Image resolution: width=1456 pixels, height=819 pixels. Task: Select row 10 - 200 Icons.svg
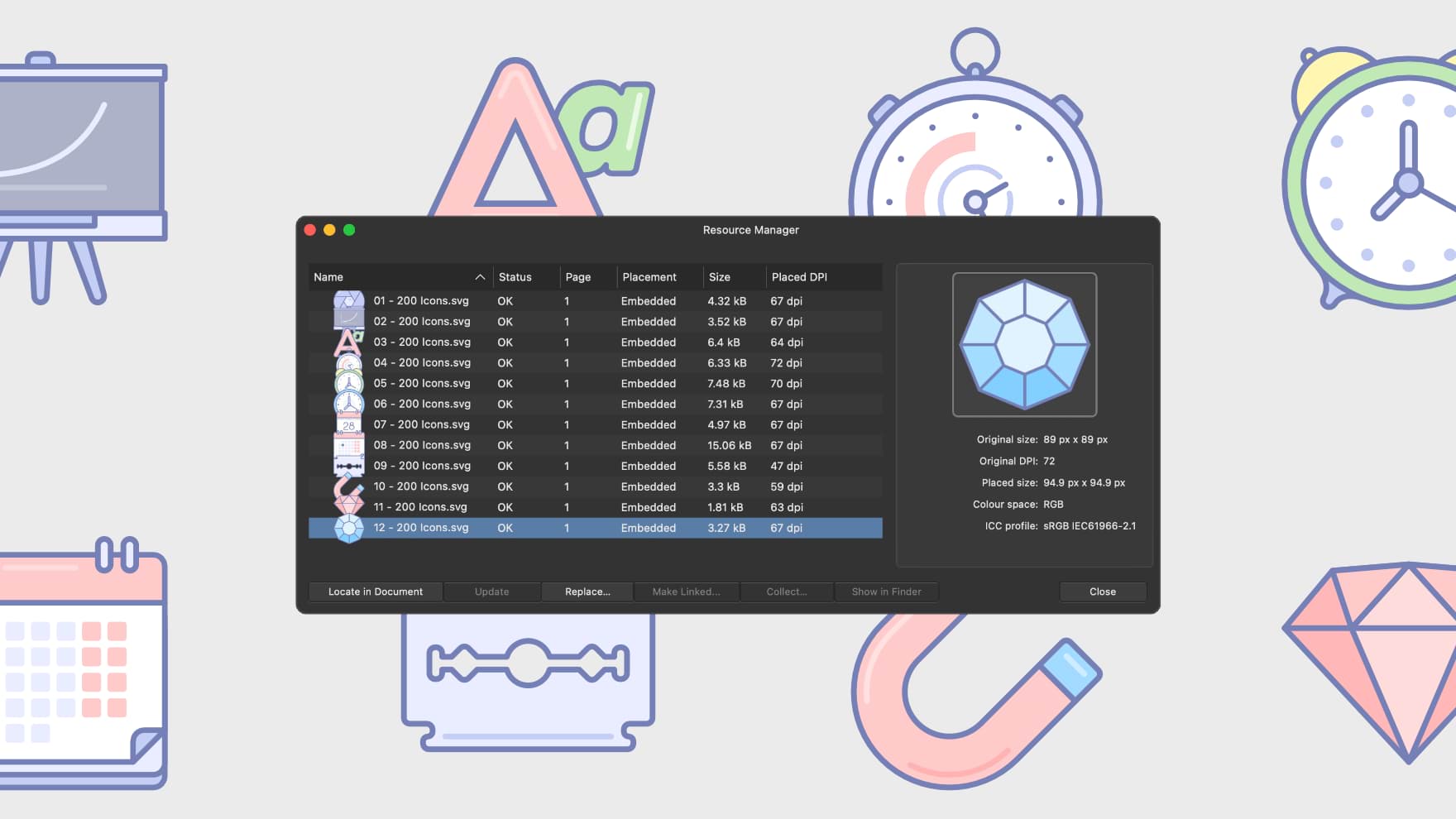tap(596, 486)
